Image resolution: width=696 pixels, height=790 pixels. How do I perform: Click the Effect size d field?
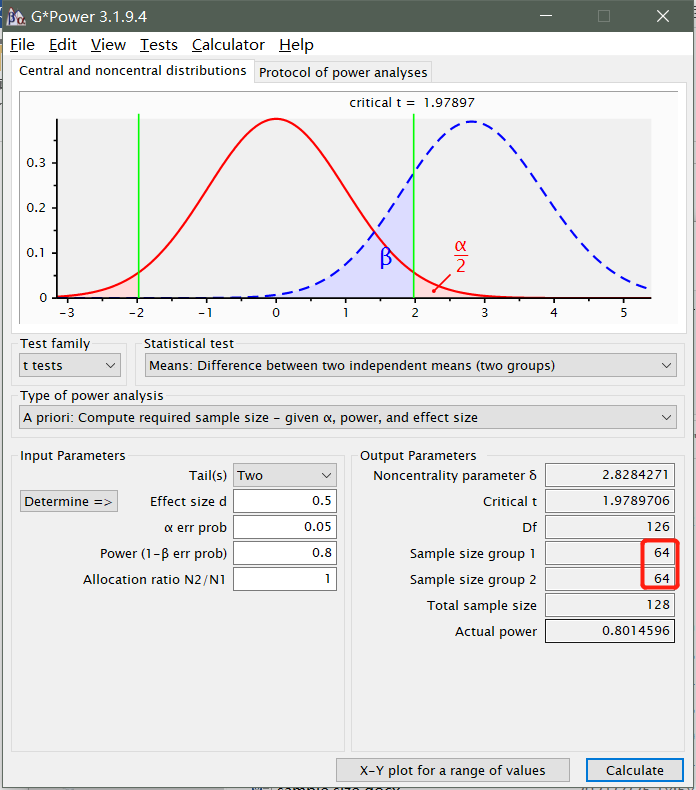[x=285, y=501]
